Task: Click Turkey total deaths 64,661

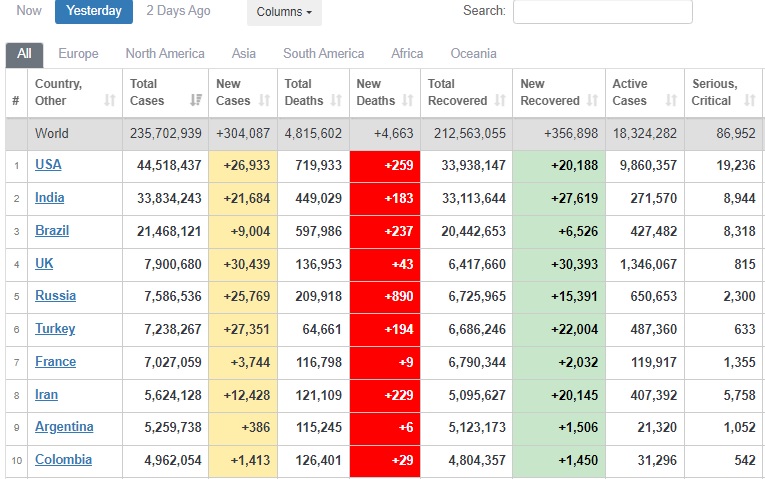Action: tap(322, 330)
